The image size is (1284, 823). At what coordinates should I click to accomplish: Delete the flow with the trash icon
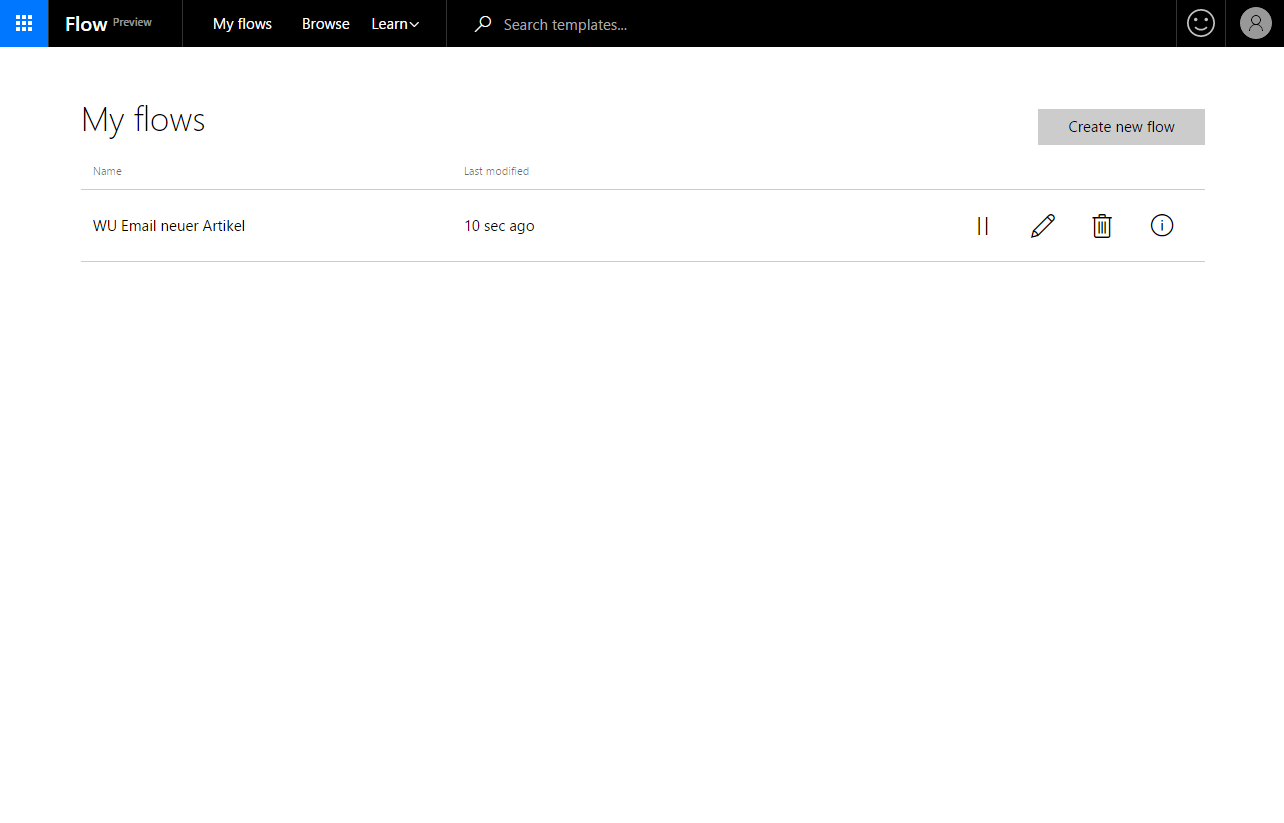point(1102,226)
